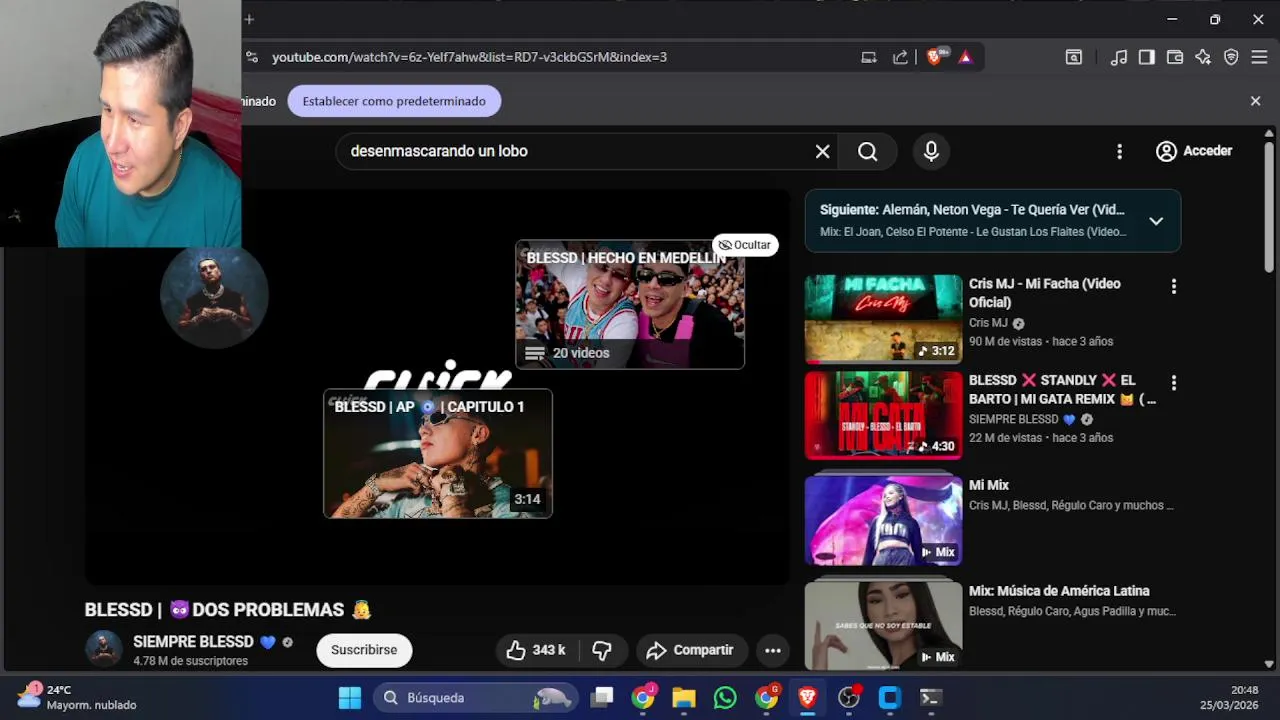Screen dimensions: 1280x720
Task: Click scrollbar down arrow
Action: pos(1269,664)
